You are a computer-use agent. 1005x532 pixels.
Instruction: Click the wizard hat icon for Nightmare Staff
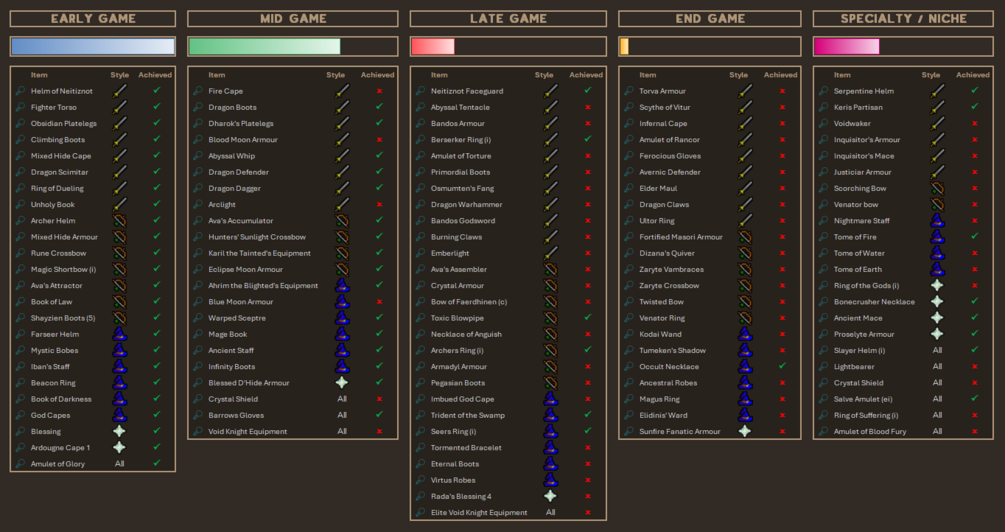938,220
